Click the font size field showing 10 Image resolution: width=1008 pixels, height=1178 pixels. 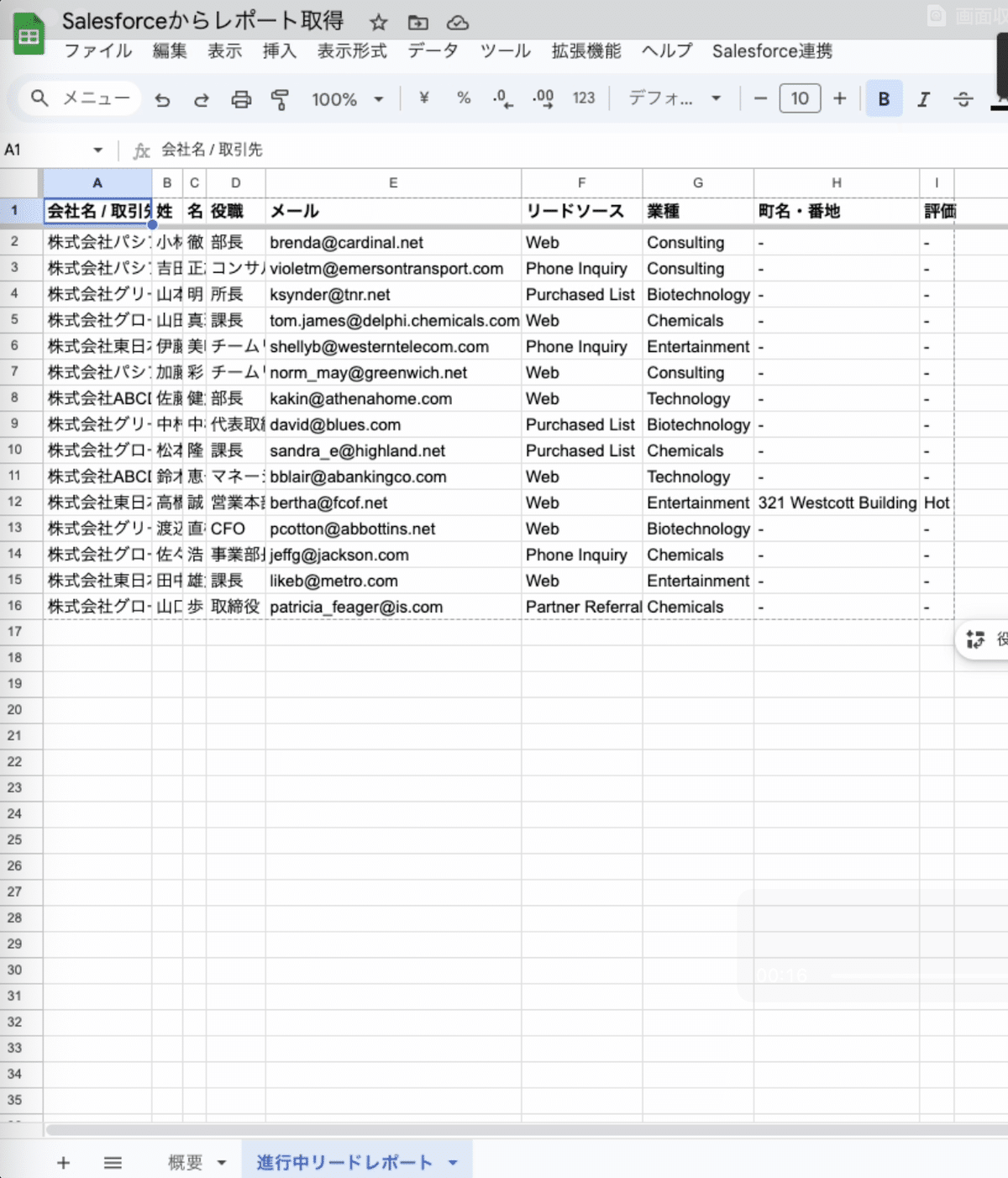tap(800, 98)
